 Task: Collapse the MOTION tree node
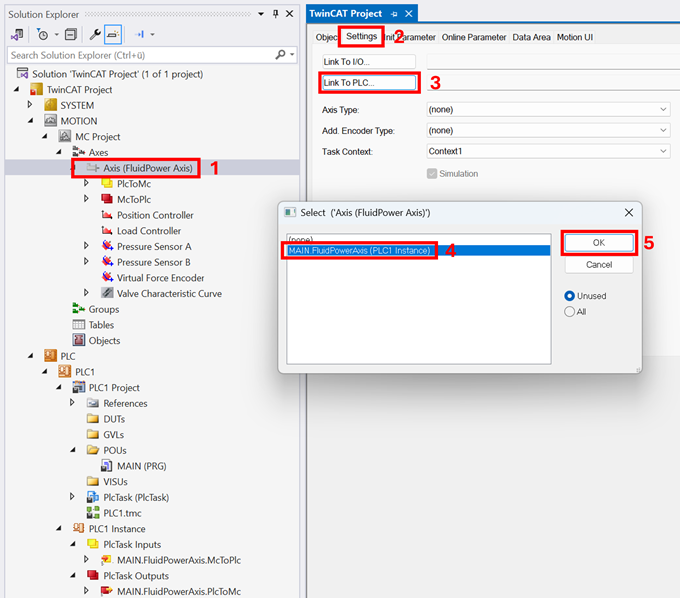31,121
